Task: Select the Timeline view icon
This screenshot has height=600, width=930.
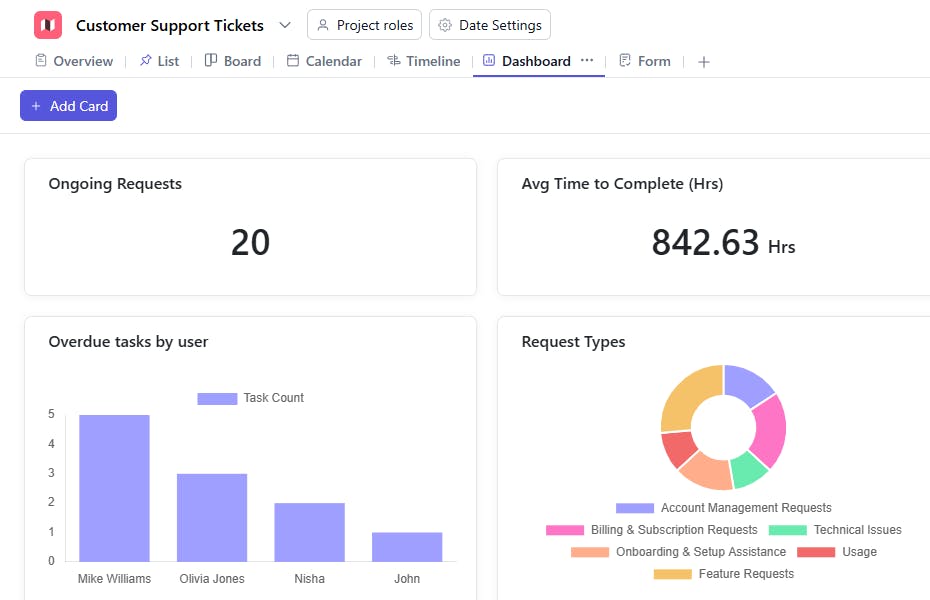Action: pyautogui.click(x=394, y=61)
